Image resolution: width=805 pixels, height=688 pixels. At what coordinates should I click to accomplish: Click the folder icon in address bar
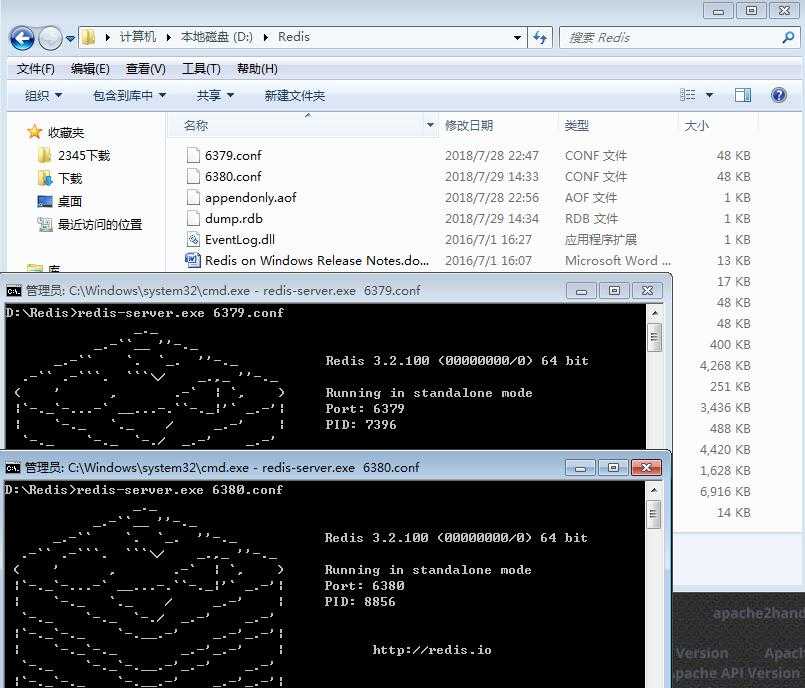coord(89,37)
